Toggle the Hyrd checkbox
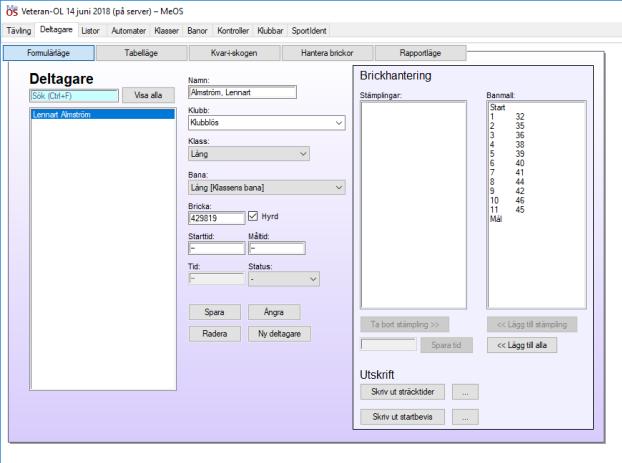The width and height of the screenshot is (622, 463). coord(253,216)
